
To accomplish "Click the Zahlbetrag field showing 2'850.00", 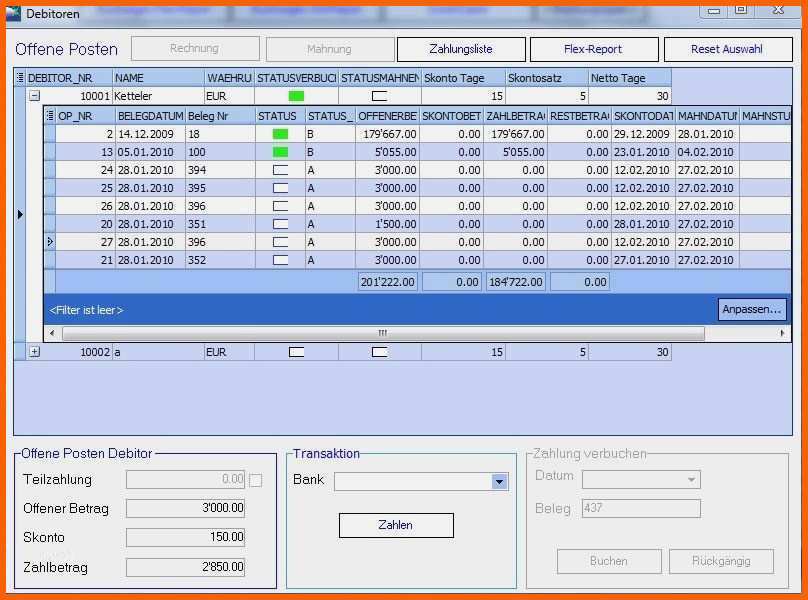I will point(185,567).
